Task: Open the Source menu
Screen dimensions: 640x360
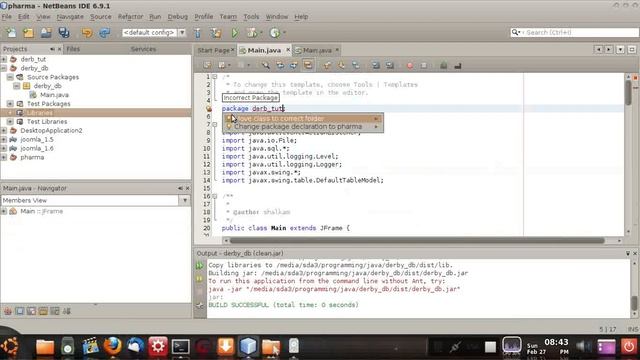Action: click(100, 17)
